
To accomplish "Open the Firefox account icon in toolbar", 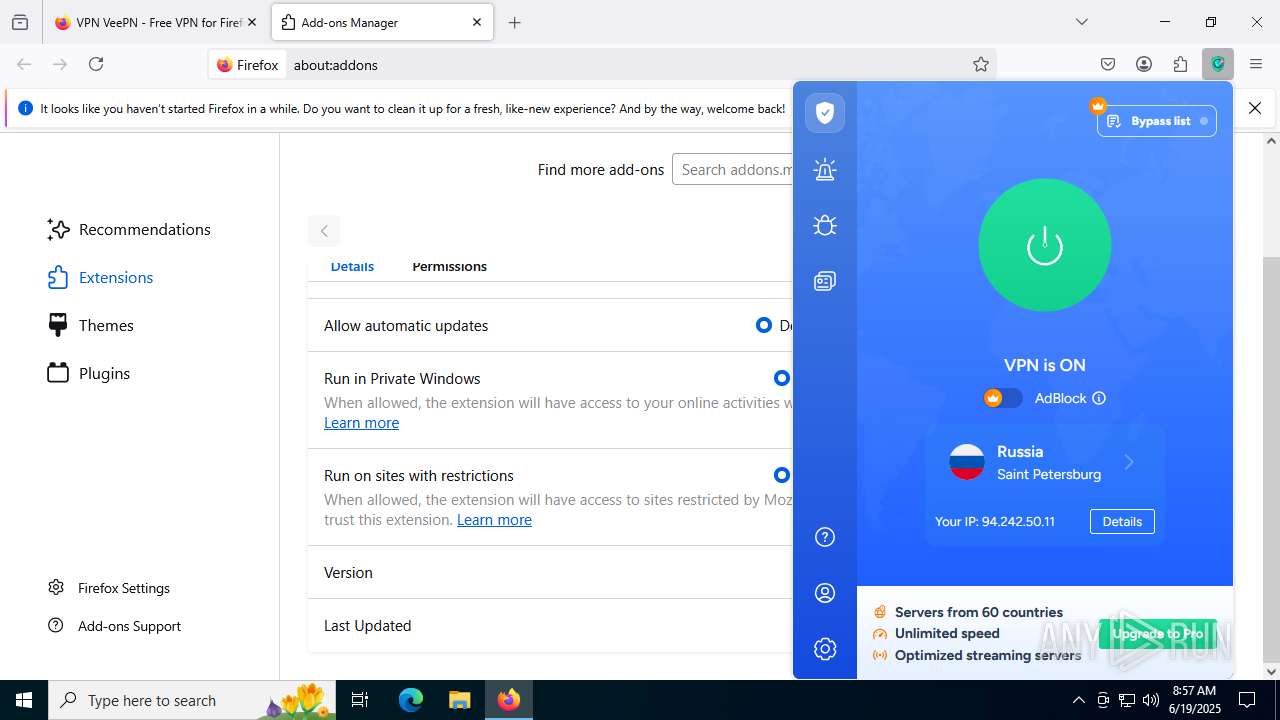I will click(1144, 64).
